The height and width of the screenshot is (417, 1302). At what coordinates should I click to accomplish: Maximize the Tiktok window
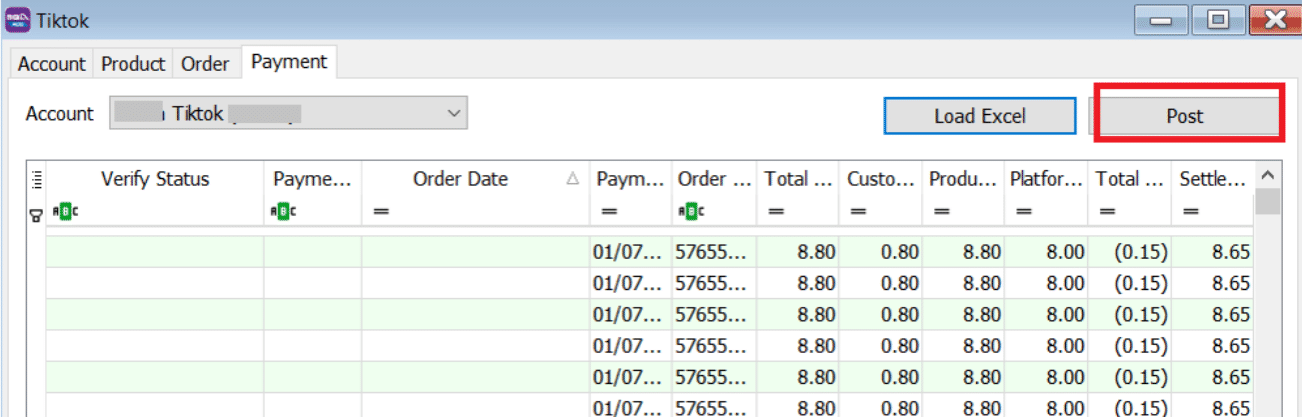(1218, 19)
